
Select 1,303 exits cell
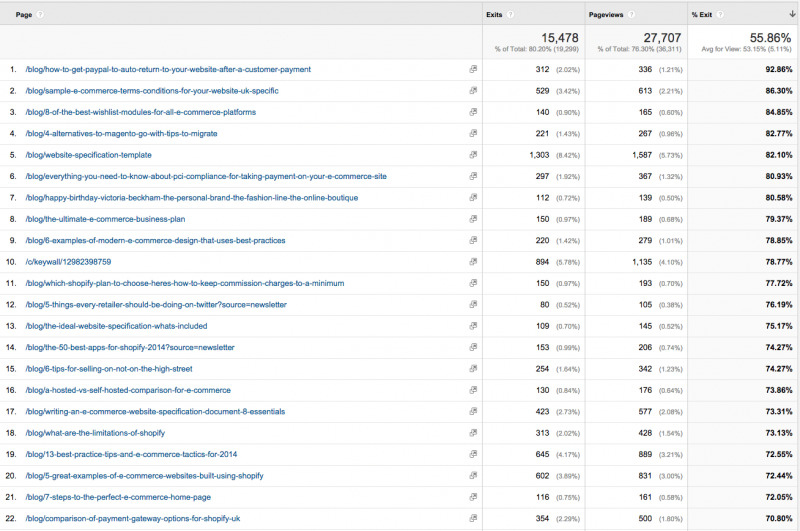click(x=539, y=155)
